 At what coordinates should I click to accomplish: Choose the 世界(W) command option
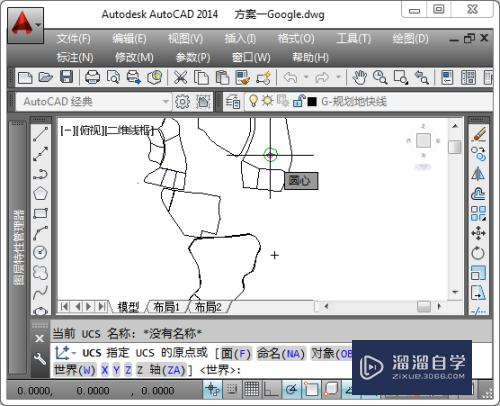point(75,370)
